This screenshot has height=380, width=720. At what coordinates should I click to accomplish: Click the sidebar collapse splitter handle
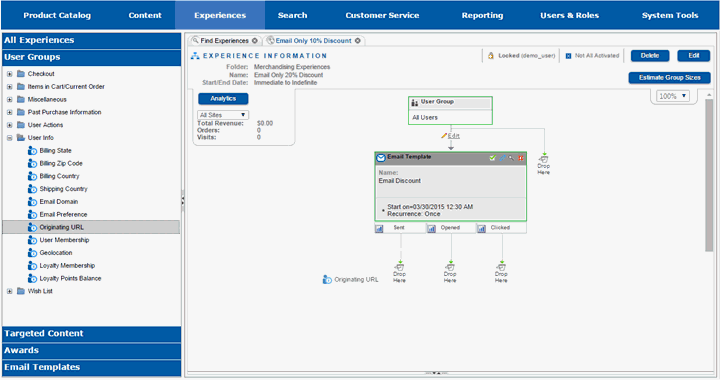[x=183, y=201]
